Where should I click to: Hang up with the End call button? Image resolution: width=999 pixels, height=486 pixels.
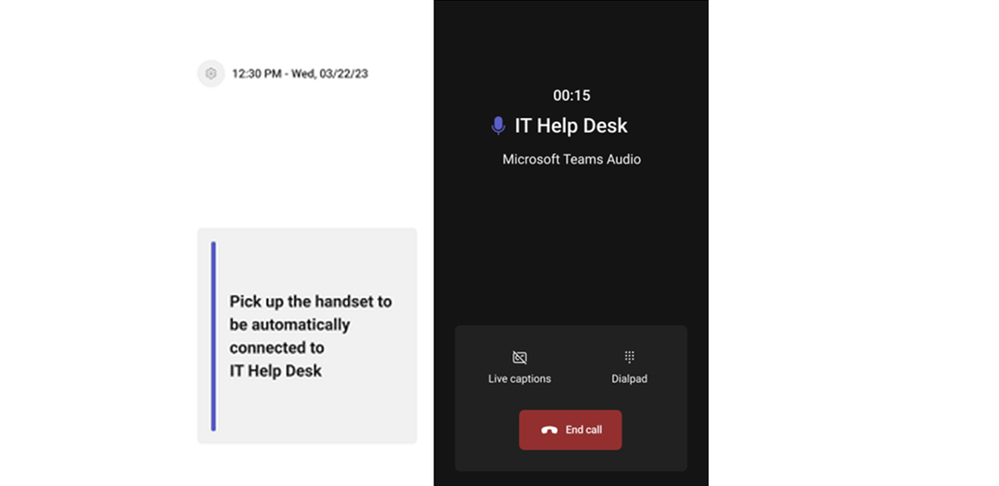click(x=570, y=430)
